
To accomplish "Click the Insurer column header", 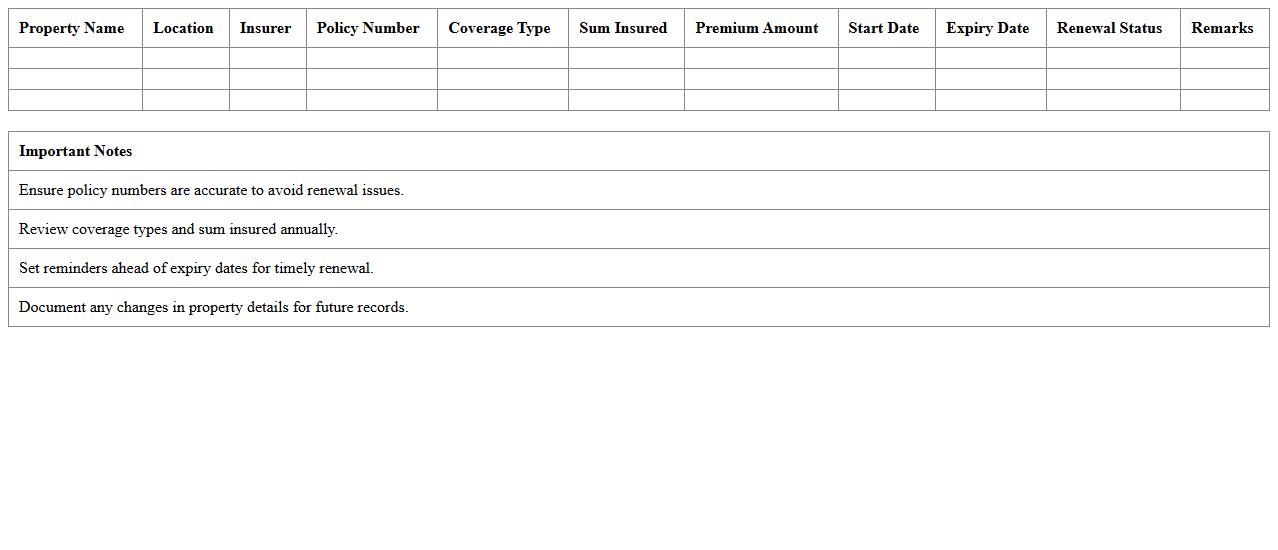I will tap(268, 28).
